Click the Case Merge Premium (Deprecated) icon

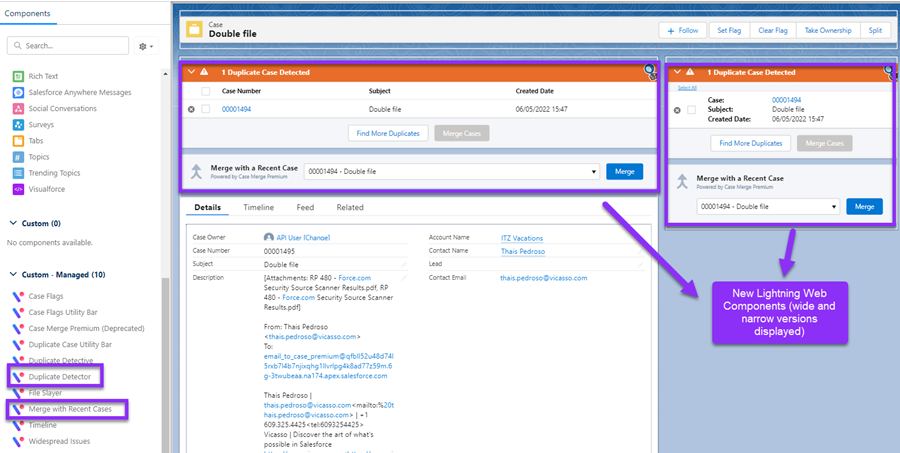(18, 328)
